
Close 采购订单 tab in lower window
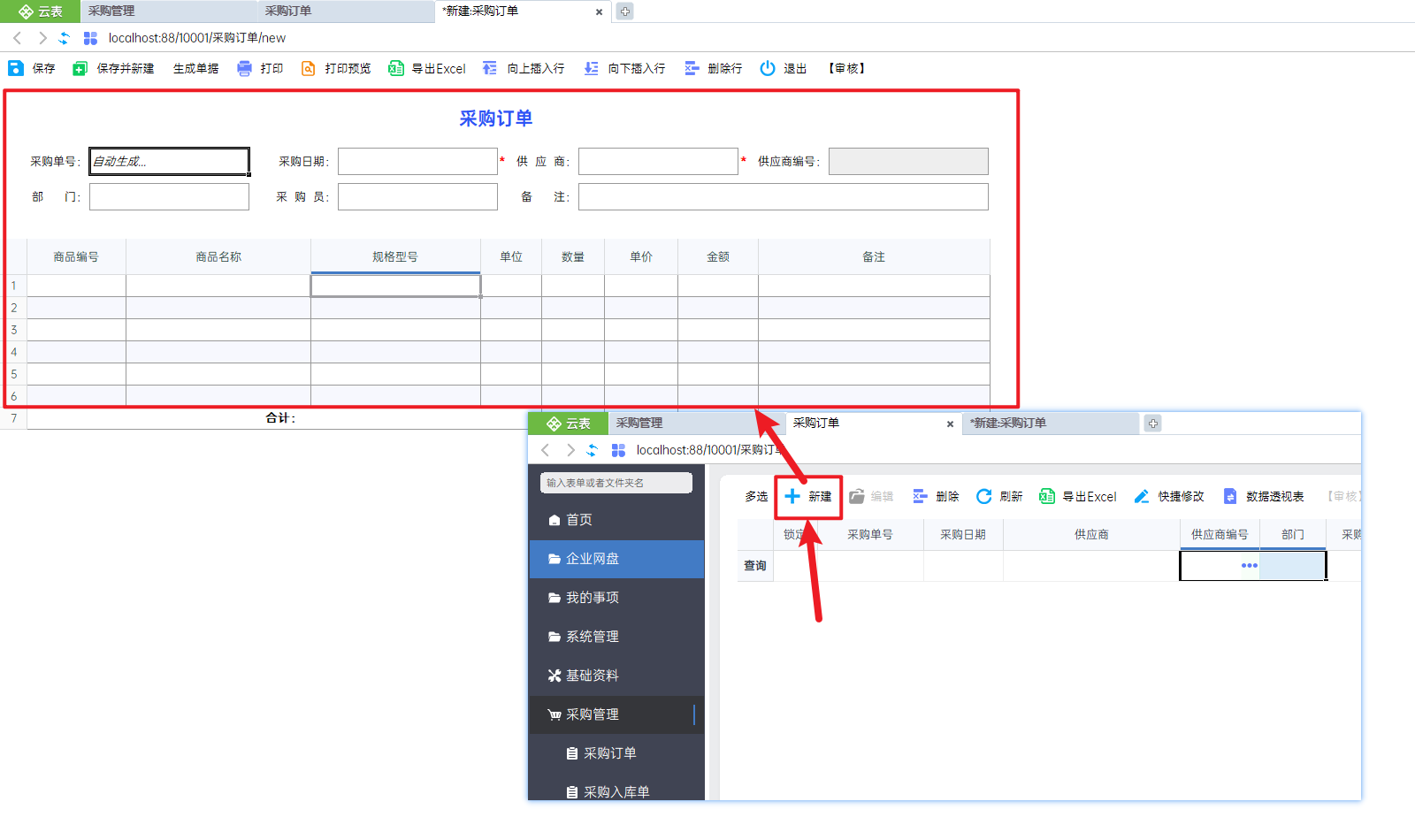pos(950,424)
